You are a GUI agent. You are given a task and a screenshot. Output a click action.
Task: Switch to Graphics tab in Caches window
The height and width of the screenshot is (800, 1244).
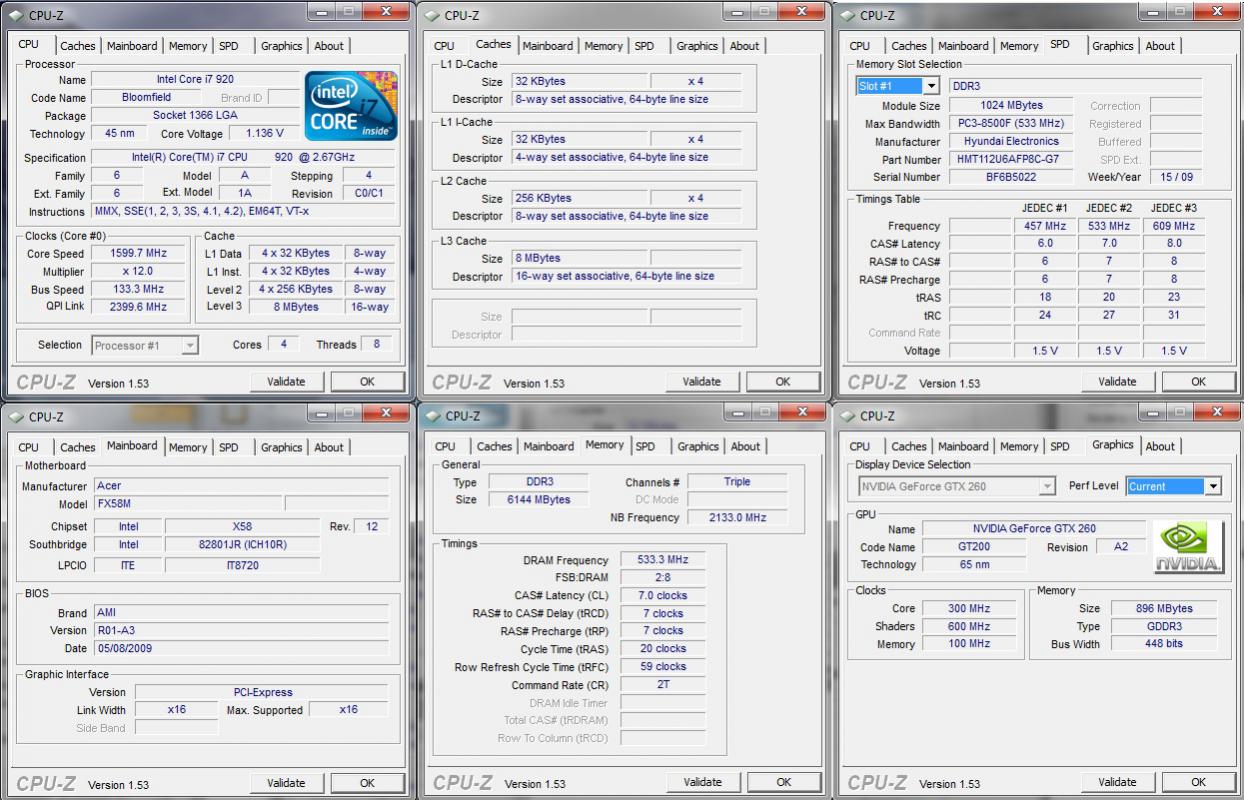point(697,46)
